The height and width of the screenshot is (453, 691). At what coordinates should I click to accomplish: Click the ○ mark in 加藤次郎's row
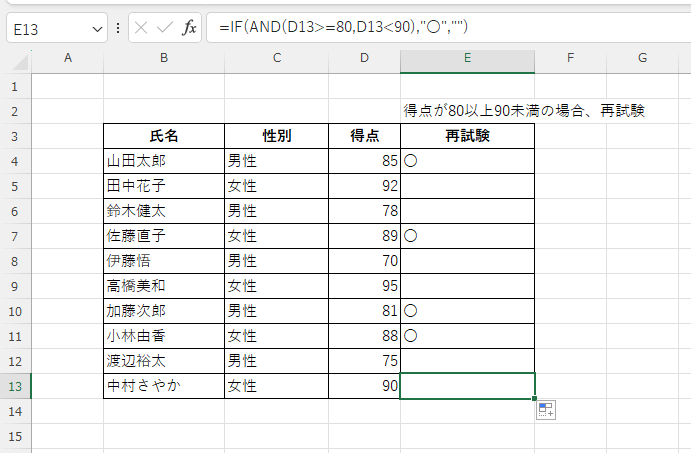(x=410, y=311)
